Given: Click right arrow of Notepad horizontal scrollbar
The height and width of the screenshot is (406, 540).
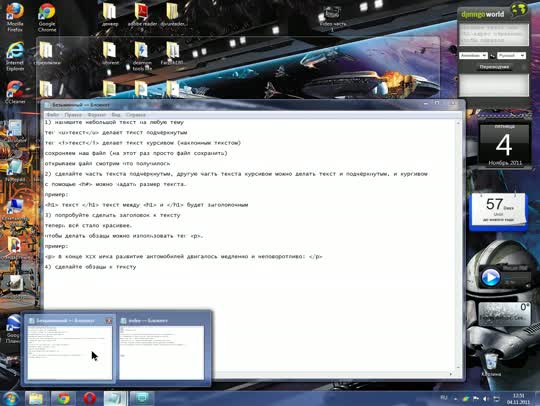Looking at the screenshot, I should (451, 374).
